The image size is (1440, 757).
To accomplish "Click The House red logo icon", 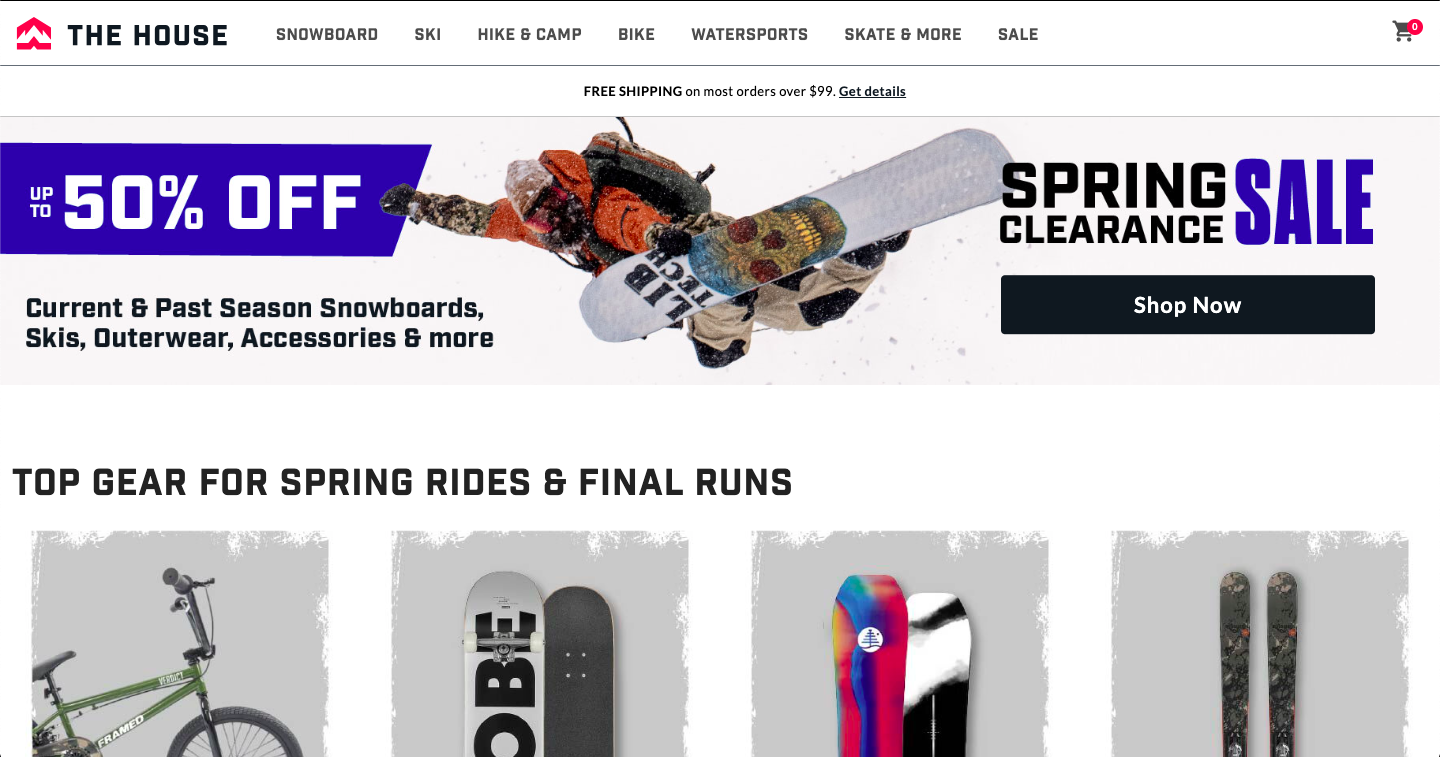I will coord(34,34).
